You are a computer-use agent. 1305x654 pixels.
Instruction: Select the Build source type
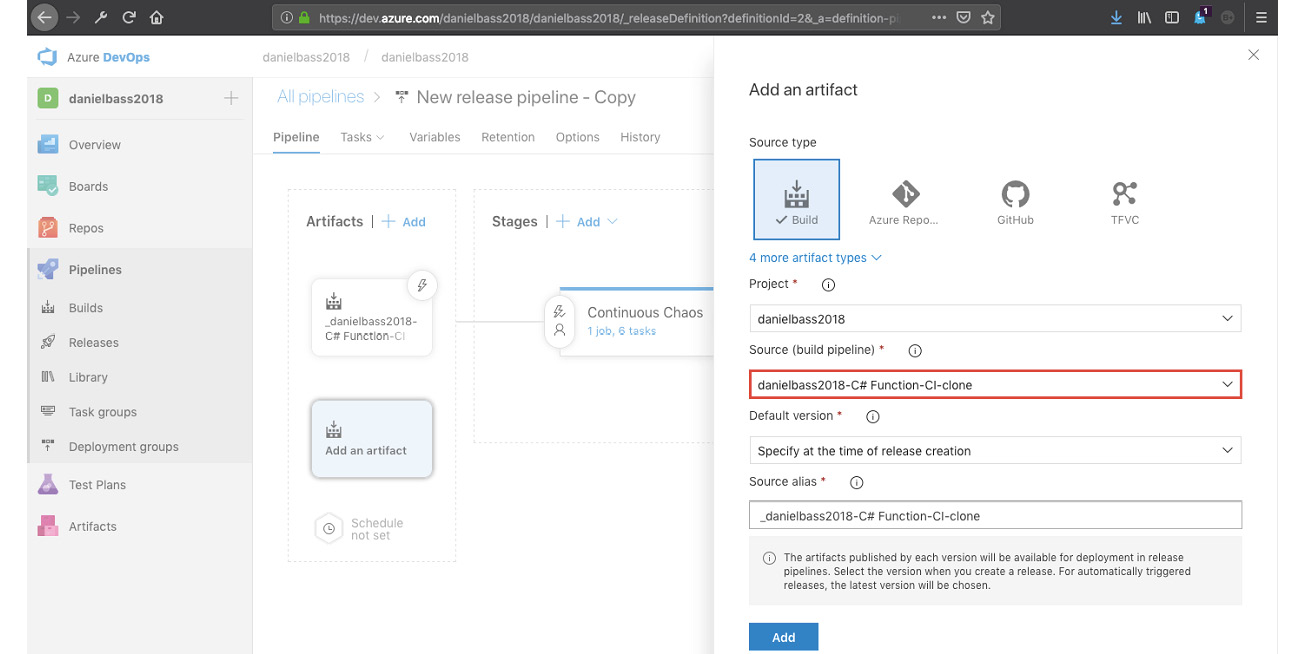pyautogui.click(x=796, y=199)
